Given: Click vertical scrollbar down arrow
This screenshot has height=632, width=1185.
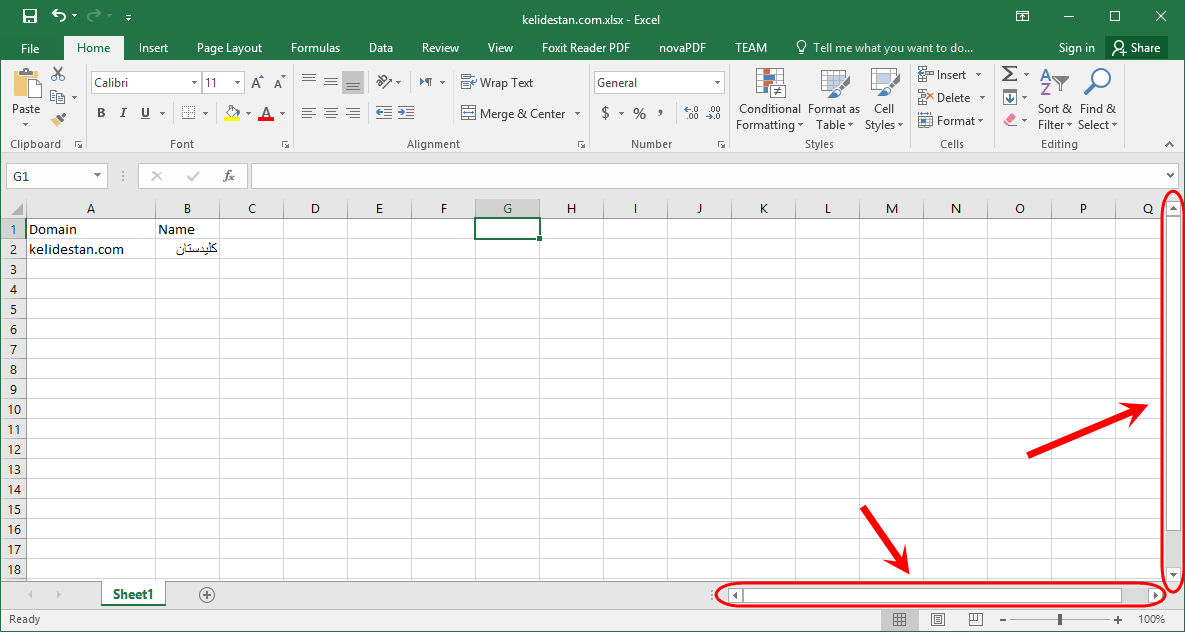Looking at the screenshot, I should 1172,574.
